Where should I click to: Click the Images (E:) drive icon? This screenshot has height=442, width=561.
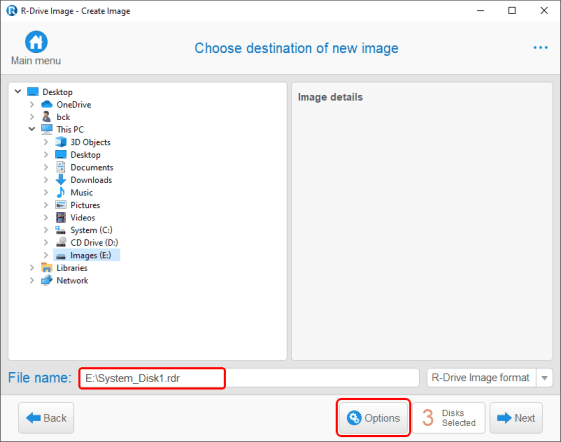[x=61, y=256]
